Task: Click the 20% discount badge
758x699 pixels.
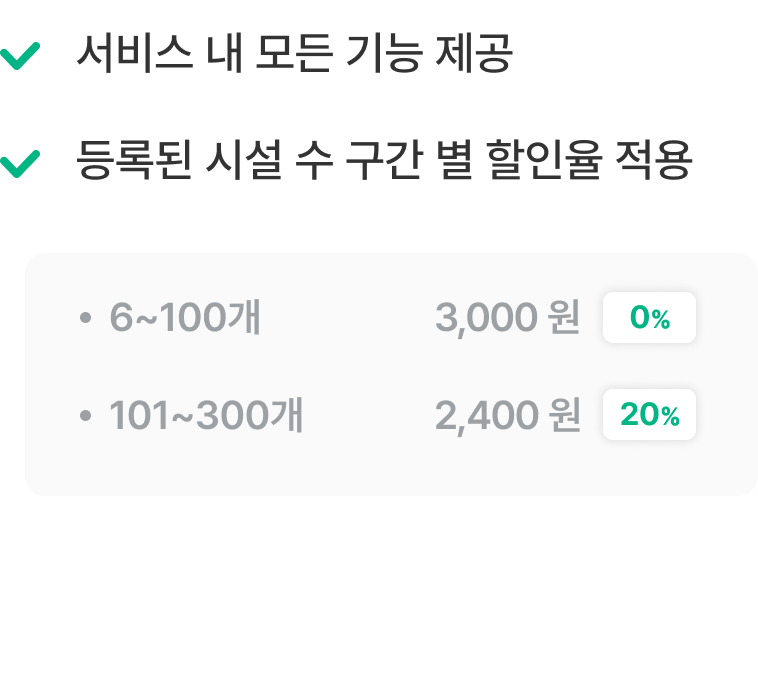Action: coord(649,414)
